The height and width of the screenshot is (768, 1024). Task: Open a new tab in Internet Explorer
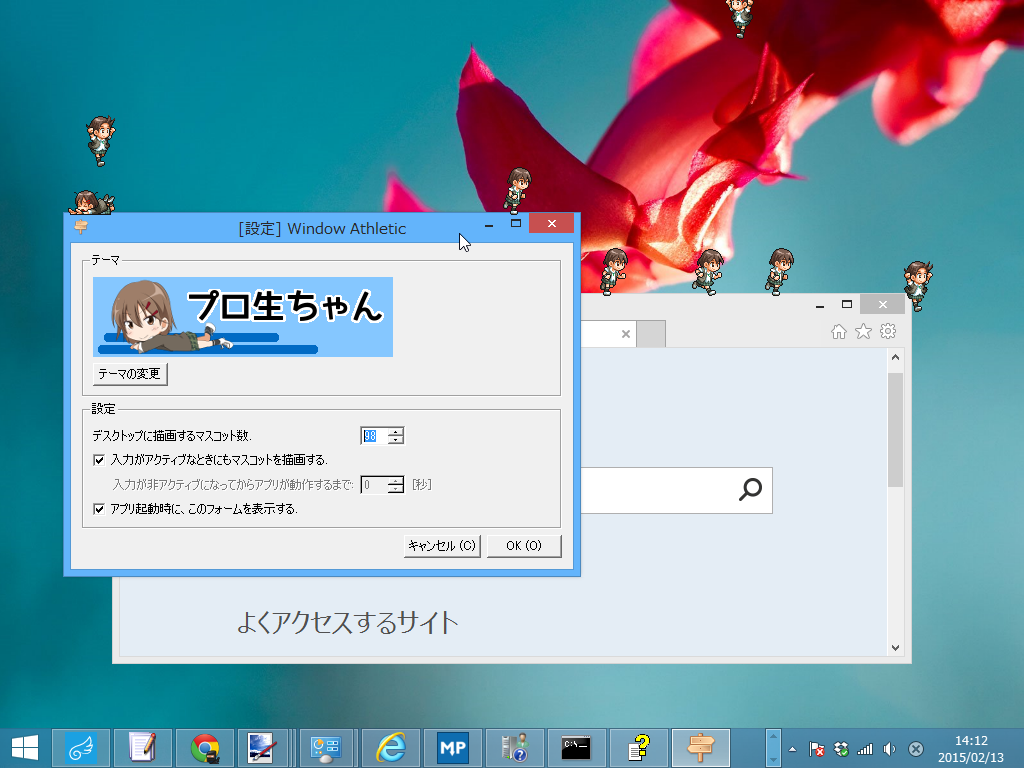click(651, 334)
